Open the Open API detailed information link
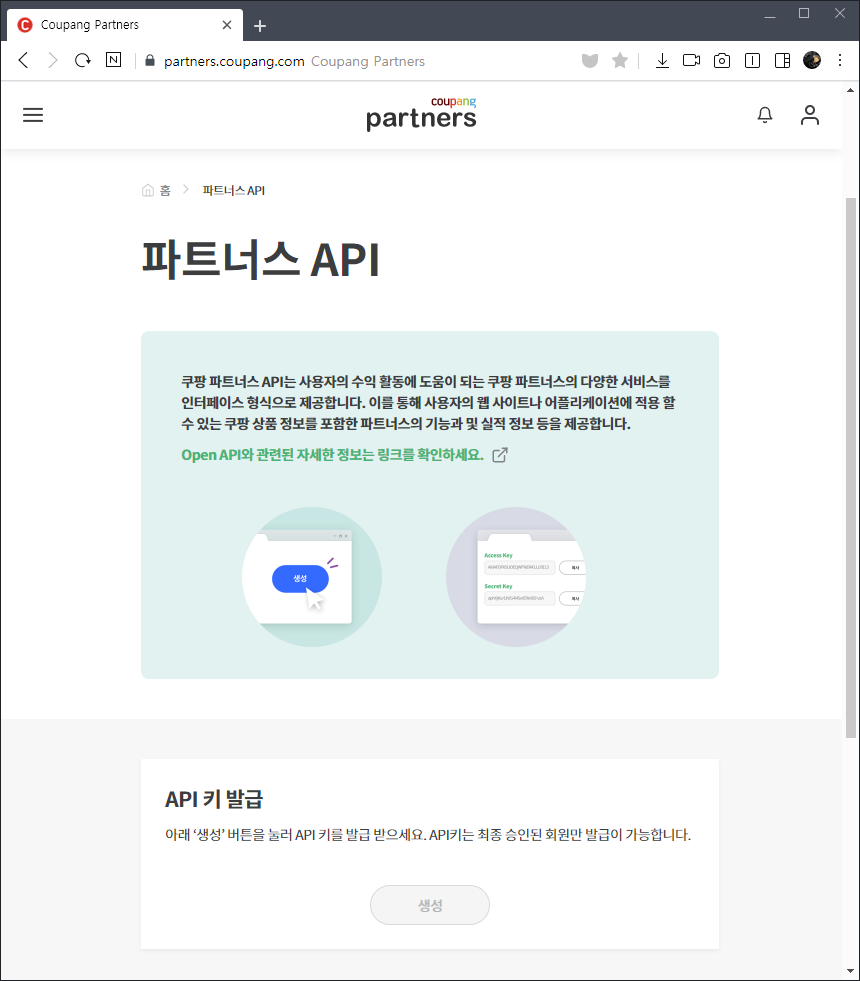The image size is (860, 981). click(332, 455)
